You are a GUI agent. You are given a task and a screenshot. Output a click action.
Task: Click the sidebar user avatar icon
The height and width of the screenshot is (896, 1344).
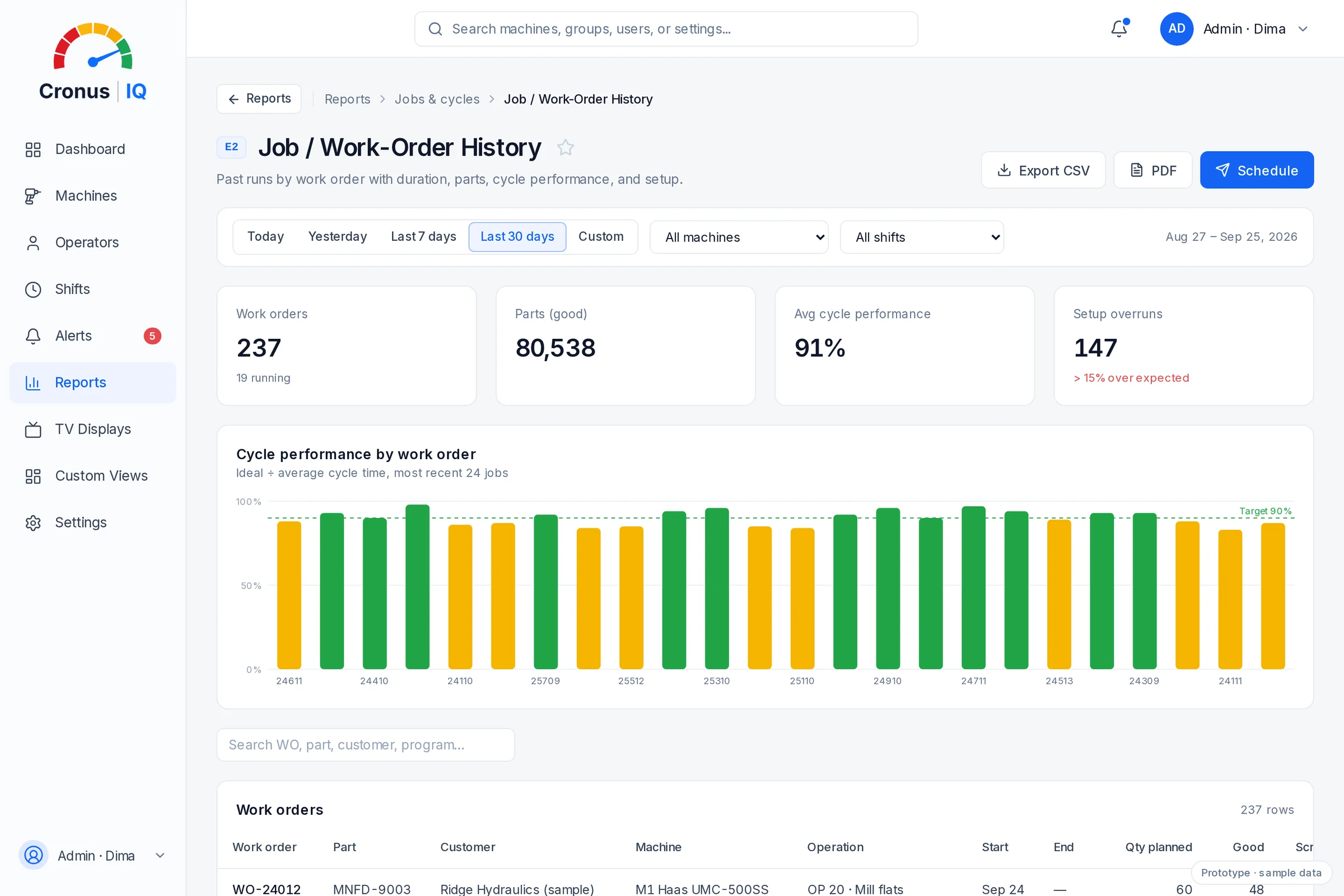point(34,856)
